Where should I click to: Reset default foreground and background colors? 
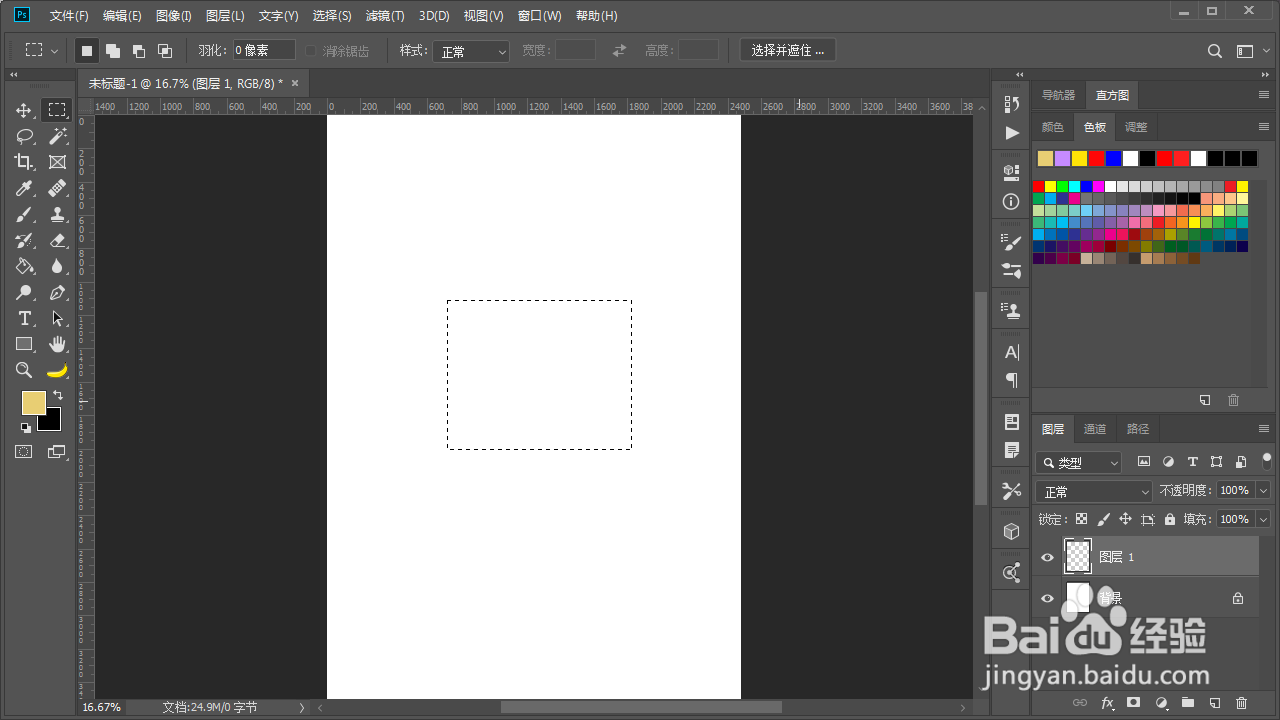coord(25,427)
